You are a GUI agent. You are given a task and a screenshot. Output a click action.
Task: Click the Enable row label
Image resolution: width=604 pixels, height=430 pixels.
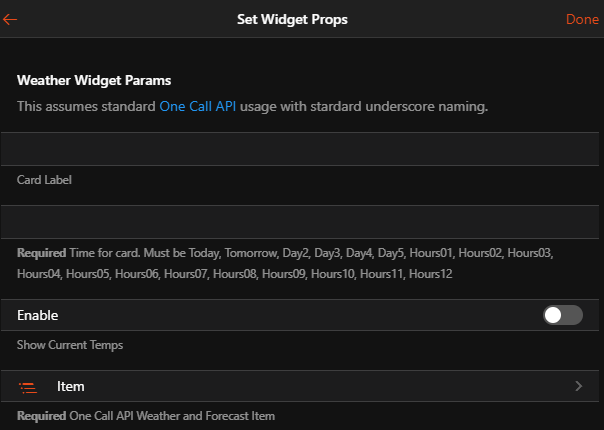coord(38,315)
